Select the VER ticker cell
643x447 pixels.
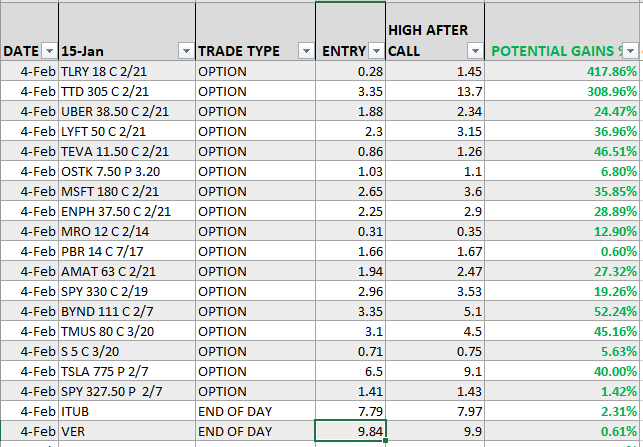point(127,431)
